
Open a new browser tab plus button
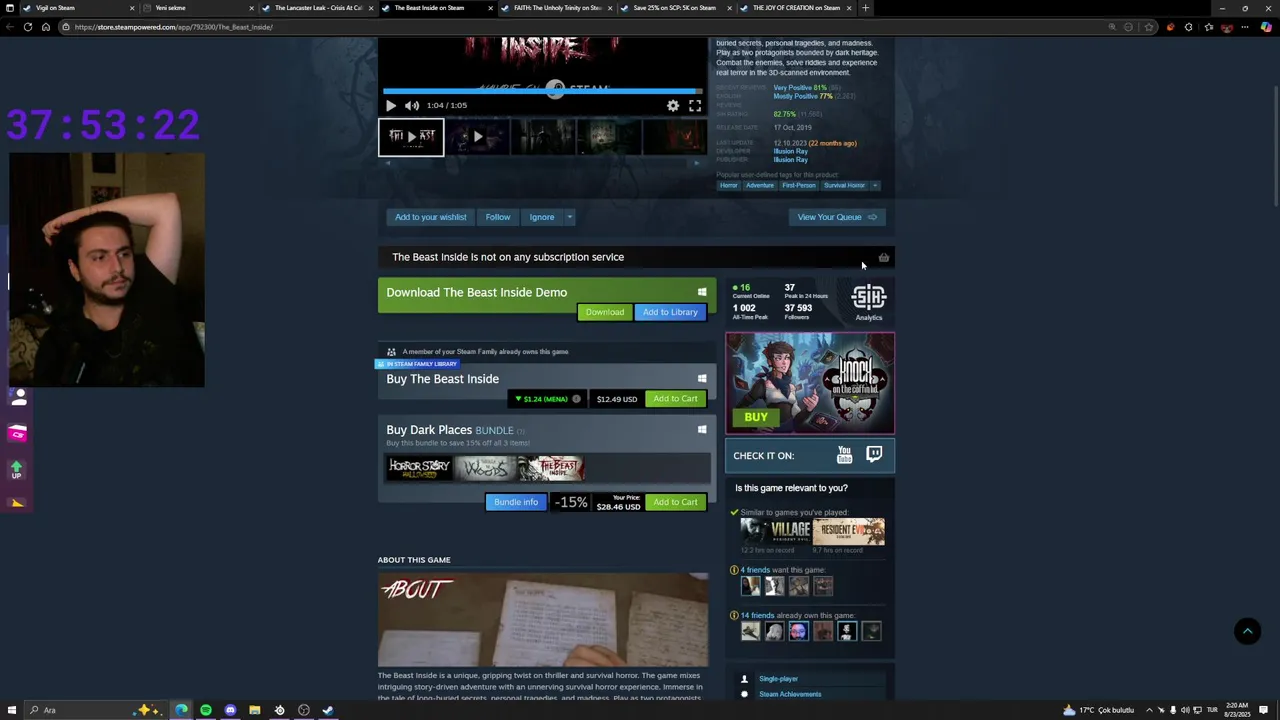click(x=866, y=8)
